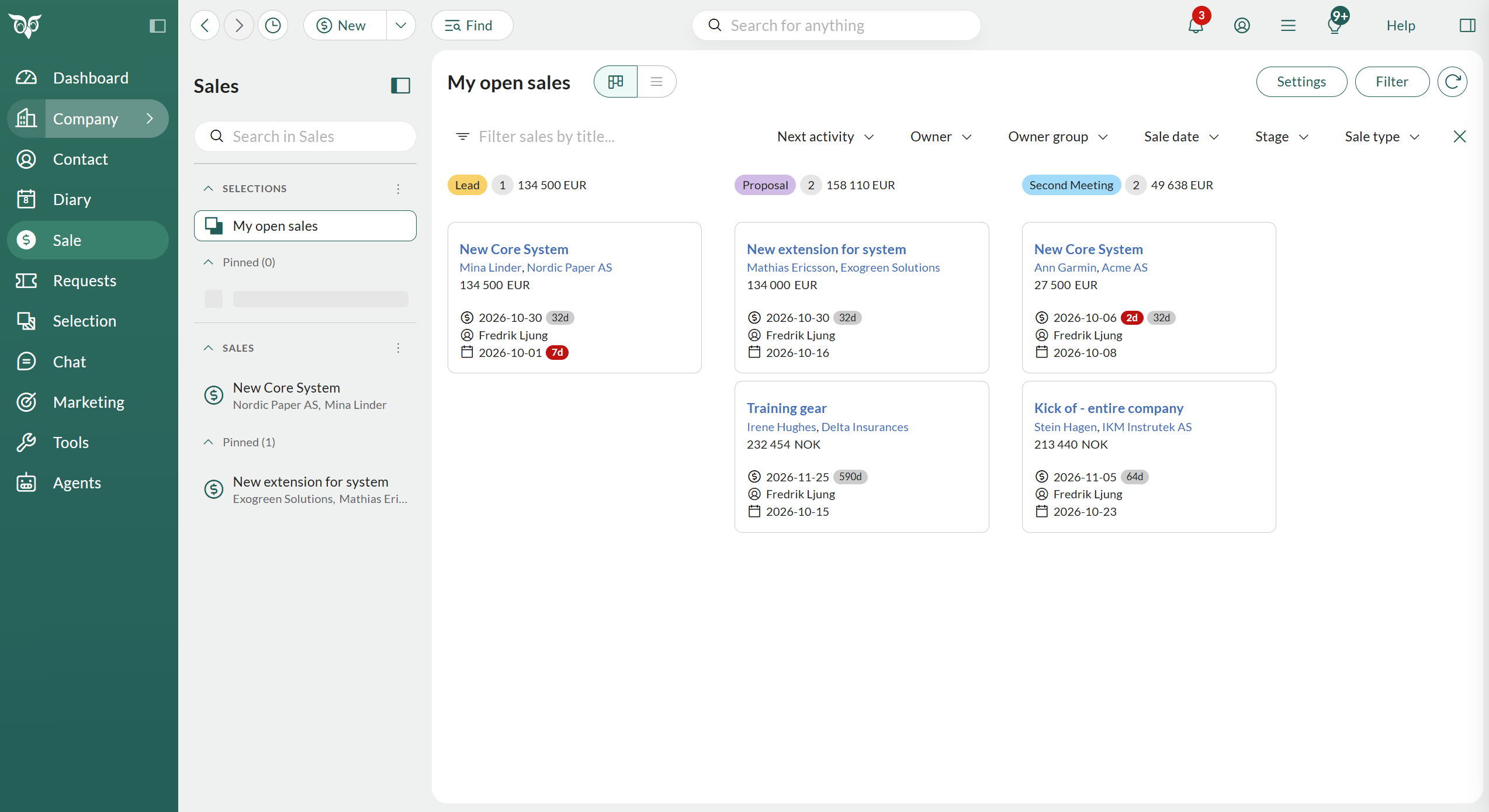Image resolution: width=1489 pixels, height=812 pixels.
Task: Click the owl logo in navigation
Action: pyautogui.click(x=25, y=26)
